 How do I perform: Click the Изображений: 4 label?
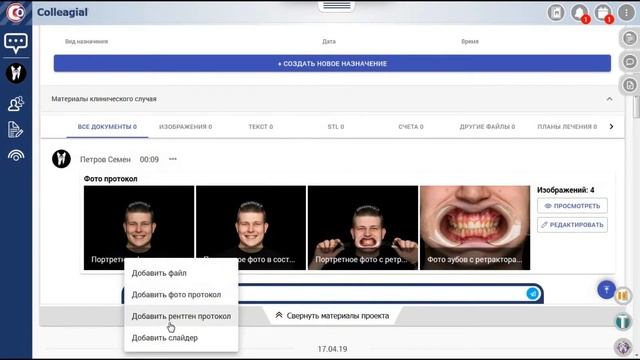(566, 190)
